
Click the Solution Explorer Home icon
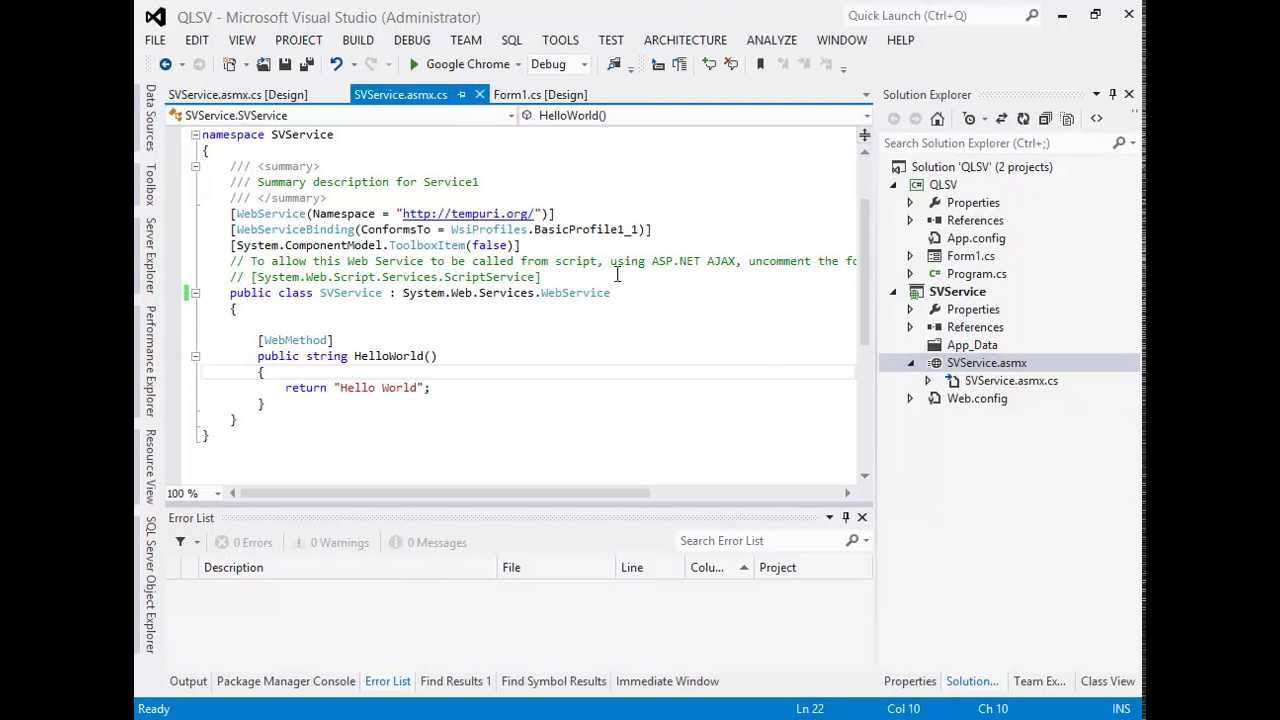(937, 119)
